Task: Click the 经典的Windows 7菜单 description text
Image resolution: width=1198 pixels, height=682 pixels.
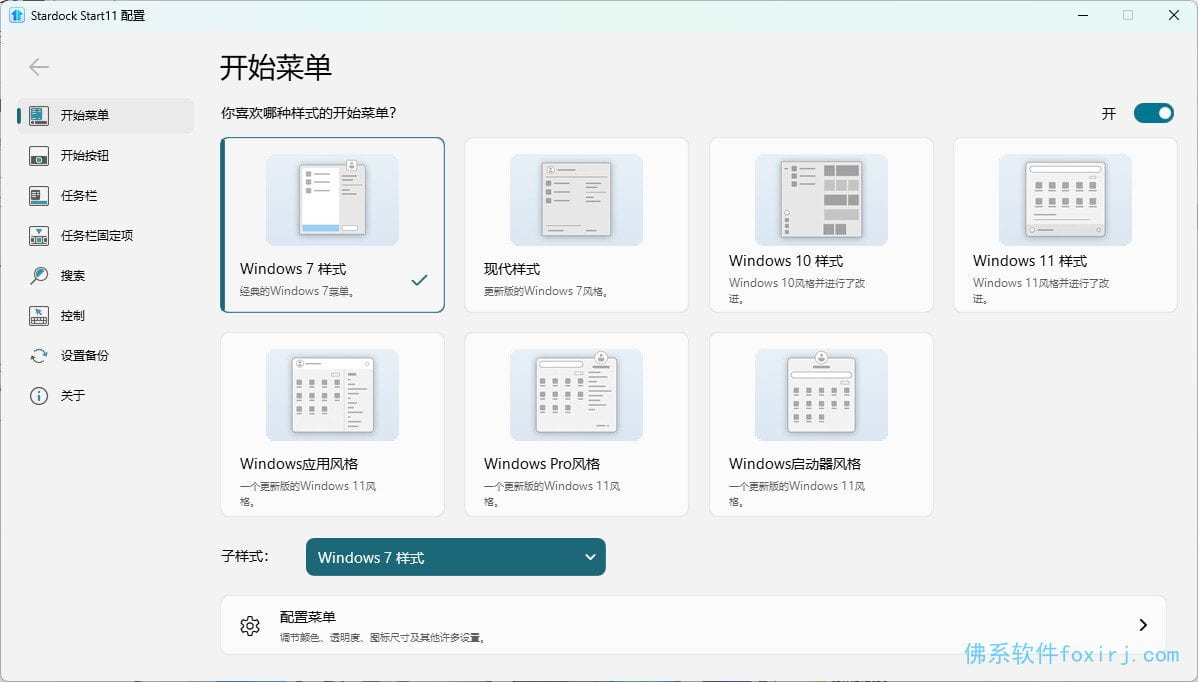Action: (x=296, y=291)
